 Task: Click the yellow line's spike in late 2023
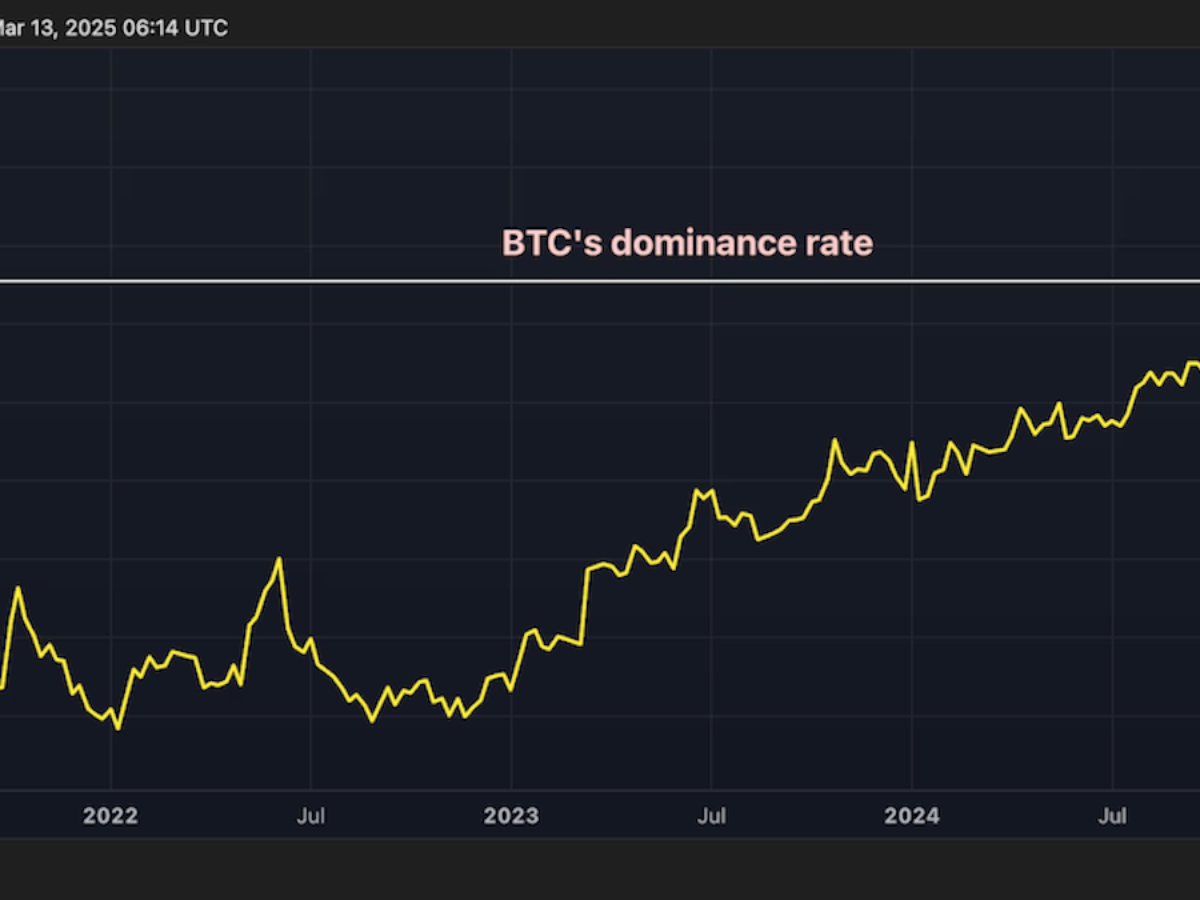pyautogui.click(x=832, y=440)
